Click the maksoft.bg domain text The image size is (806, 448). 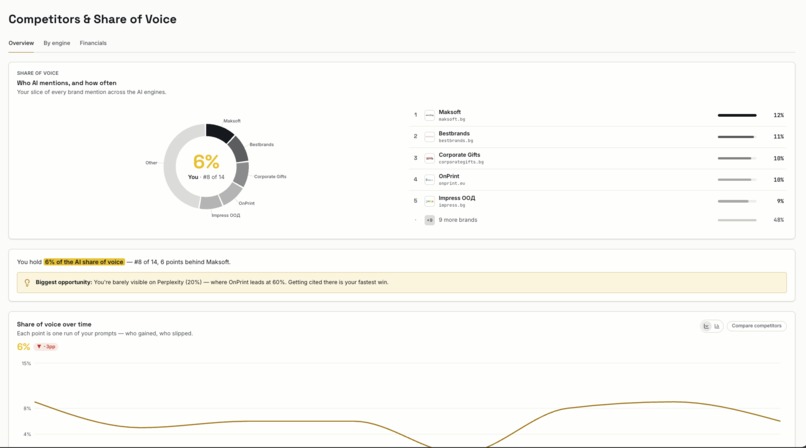pos(452,119)
